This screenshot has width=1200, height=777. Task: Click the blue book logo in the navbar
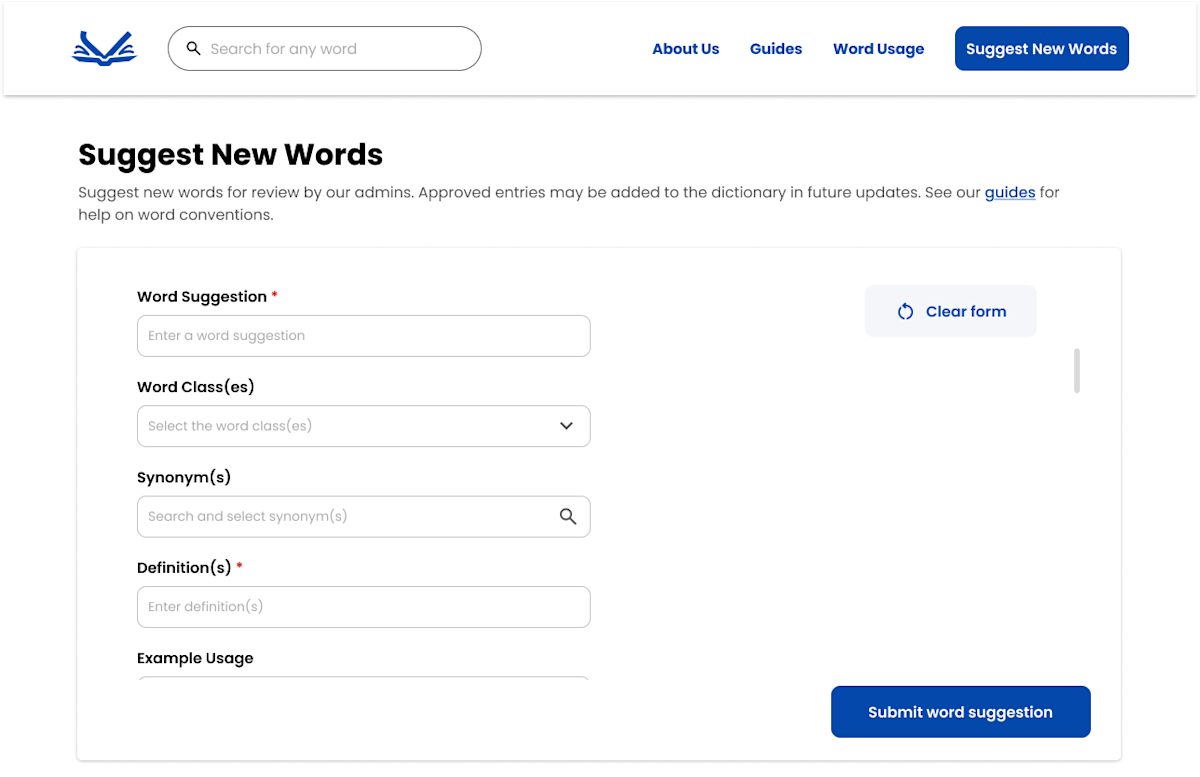(x=104, y=46)
